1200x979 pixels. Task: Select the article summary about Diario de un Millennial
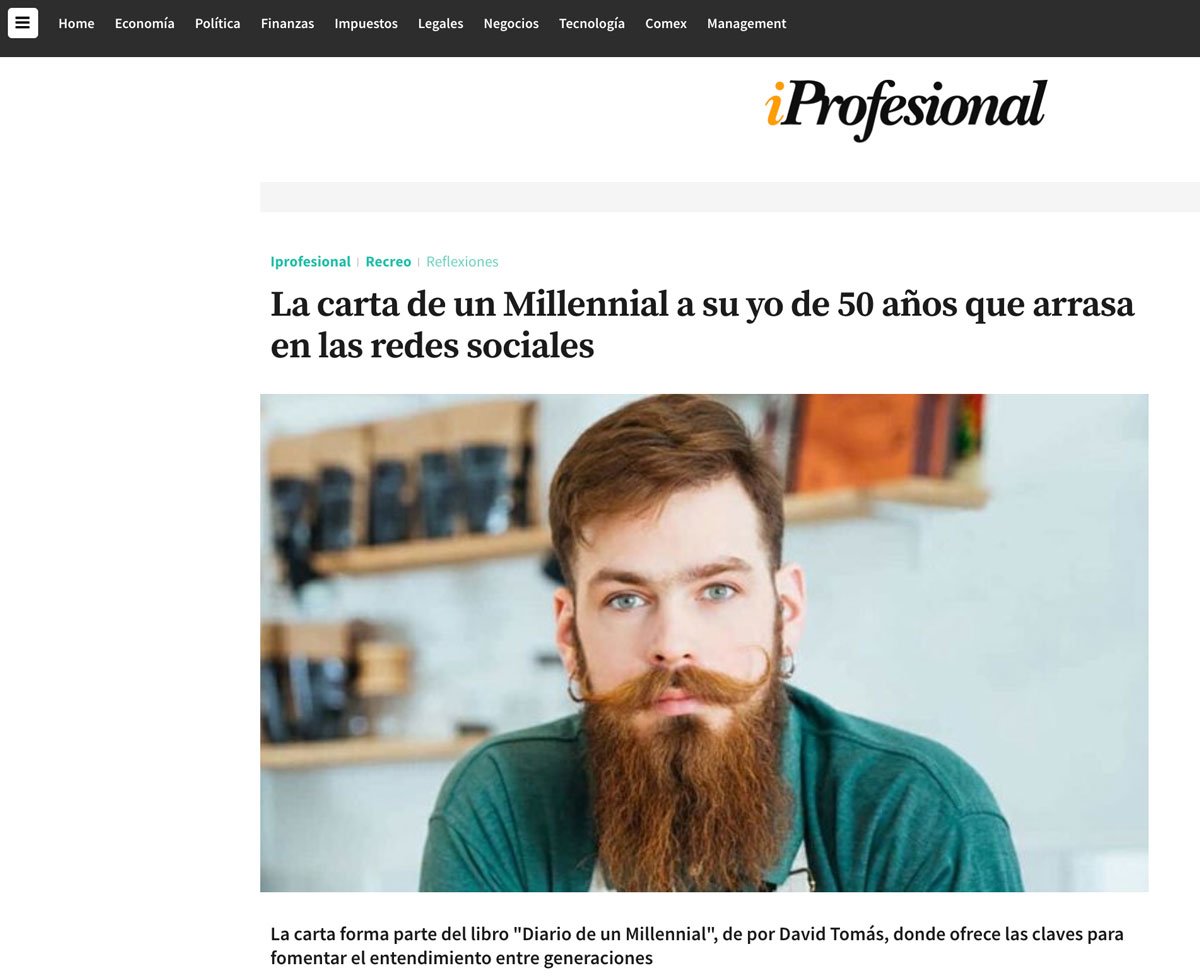(x=697, y=946)
